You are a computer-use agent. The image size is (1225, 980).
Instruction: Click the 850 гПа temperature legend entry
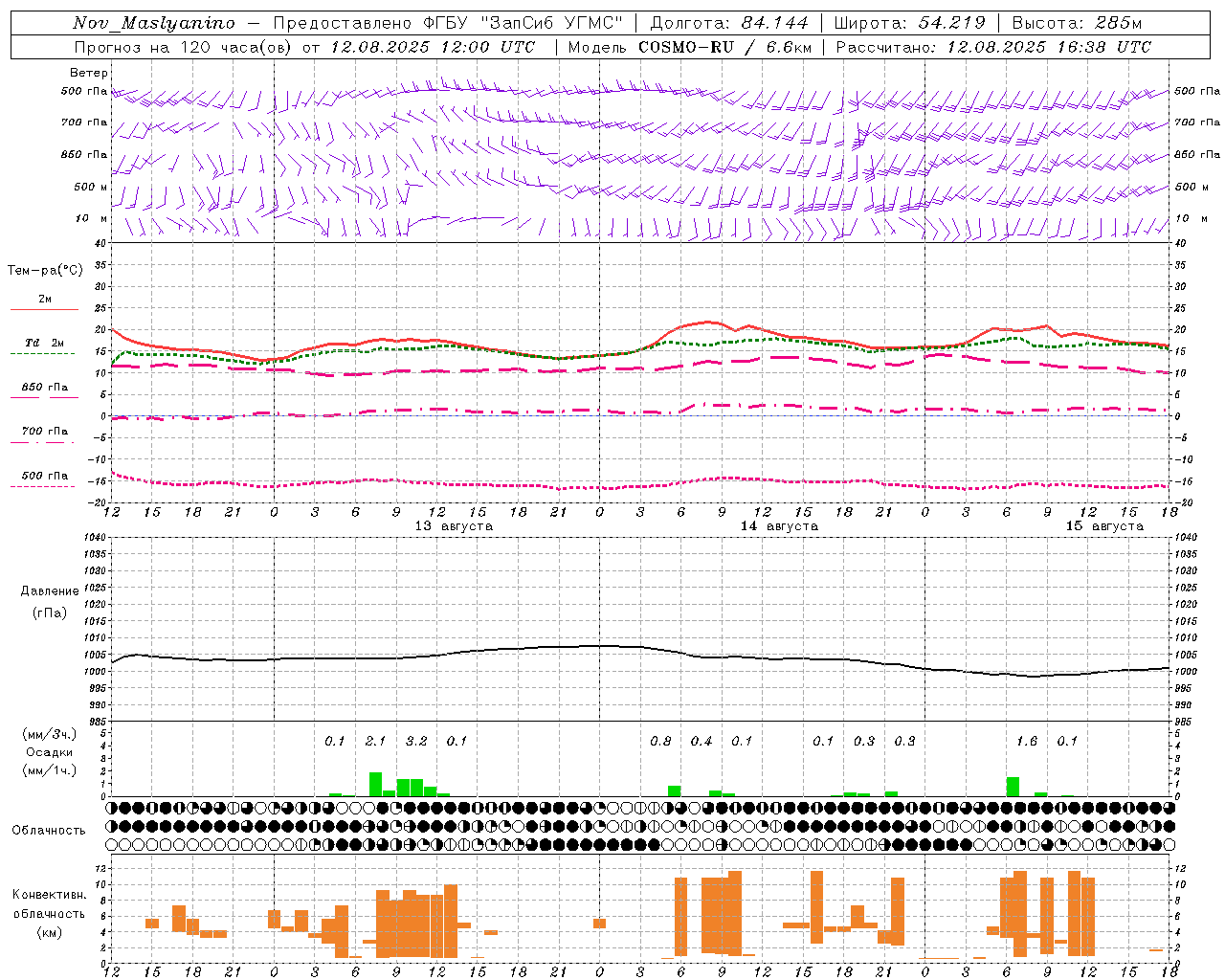pyautogui.click(x=44, y=388)
